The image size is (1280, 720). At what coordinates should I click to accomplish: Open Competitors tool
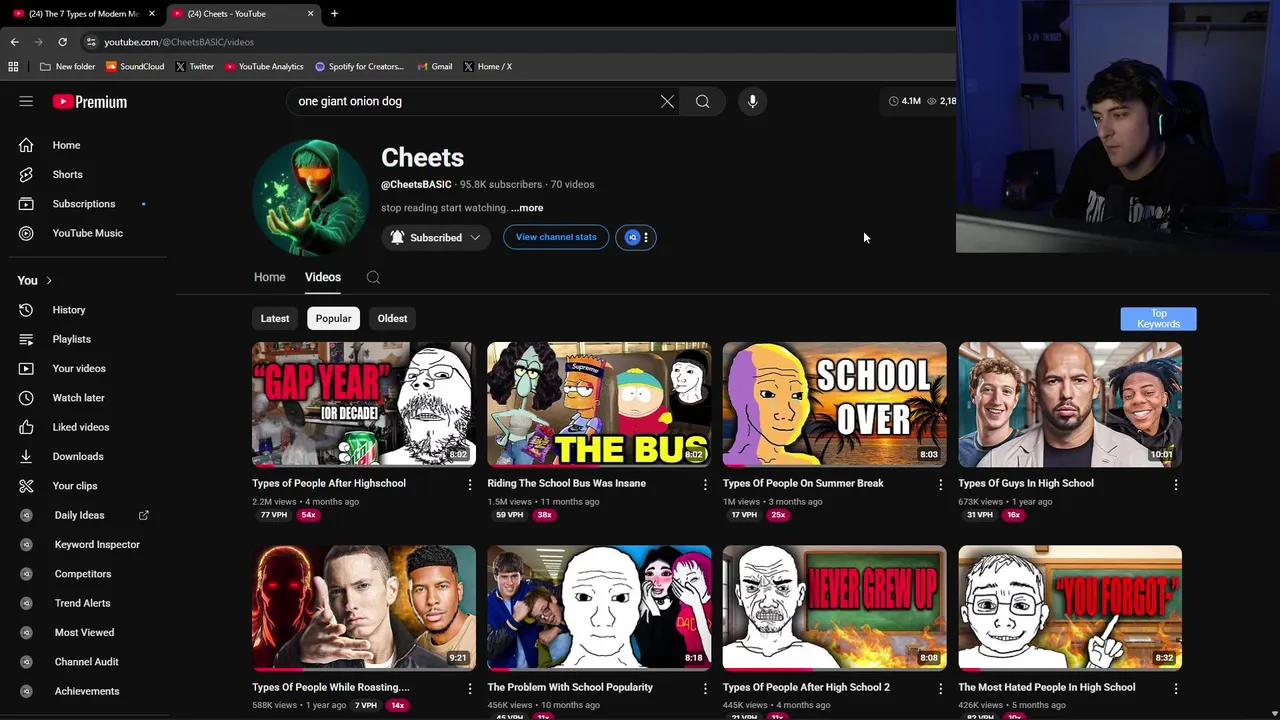tap(85, 574)
